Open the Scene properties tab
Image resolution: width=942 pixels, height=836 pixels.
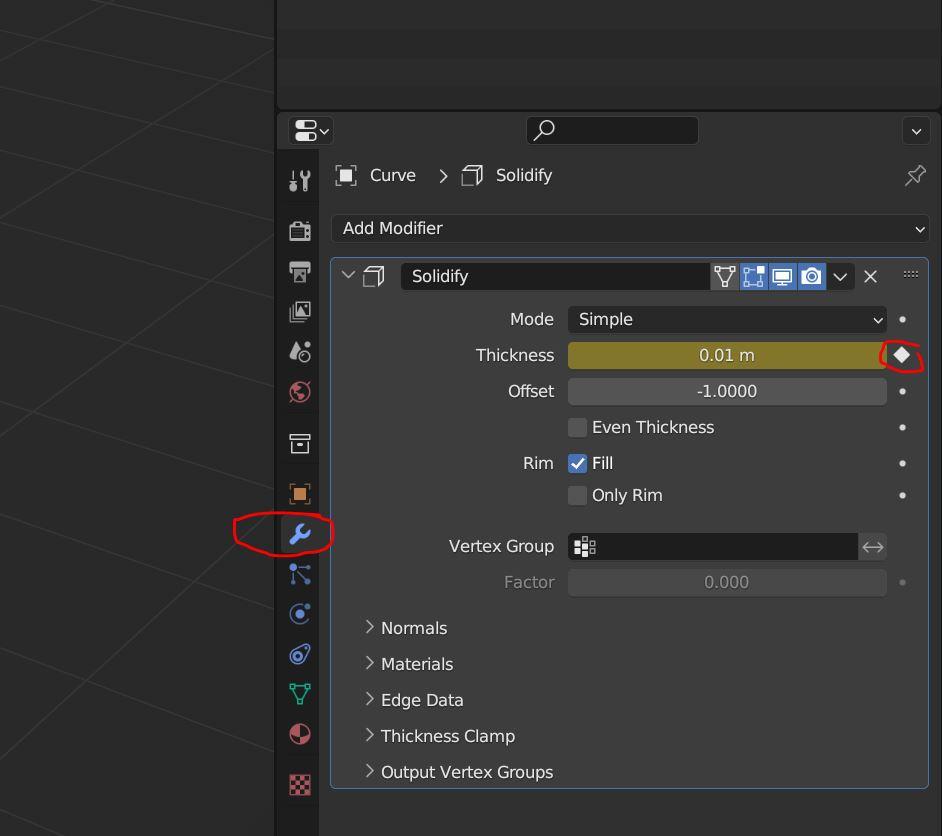tap(299, 352)
